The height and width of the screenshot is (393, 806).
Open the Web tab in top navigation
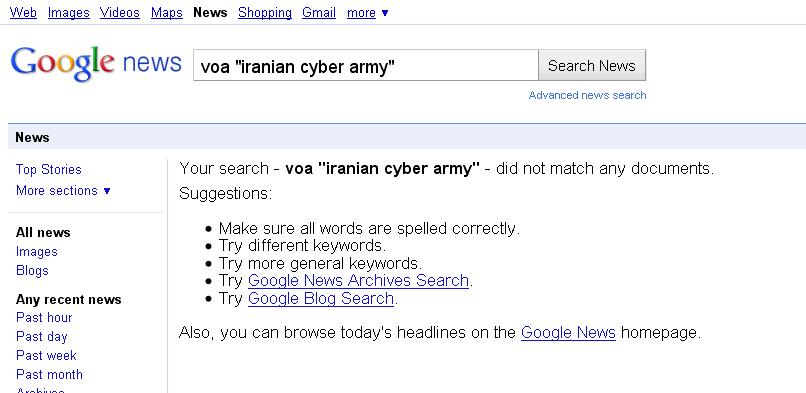[23, 13]
